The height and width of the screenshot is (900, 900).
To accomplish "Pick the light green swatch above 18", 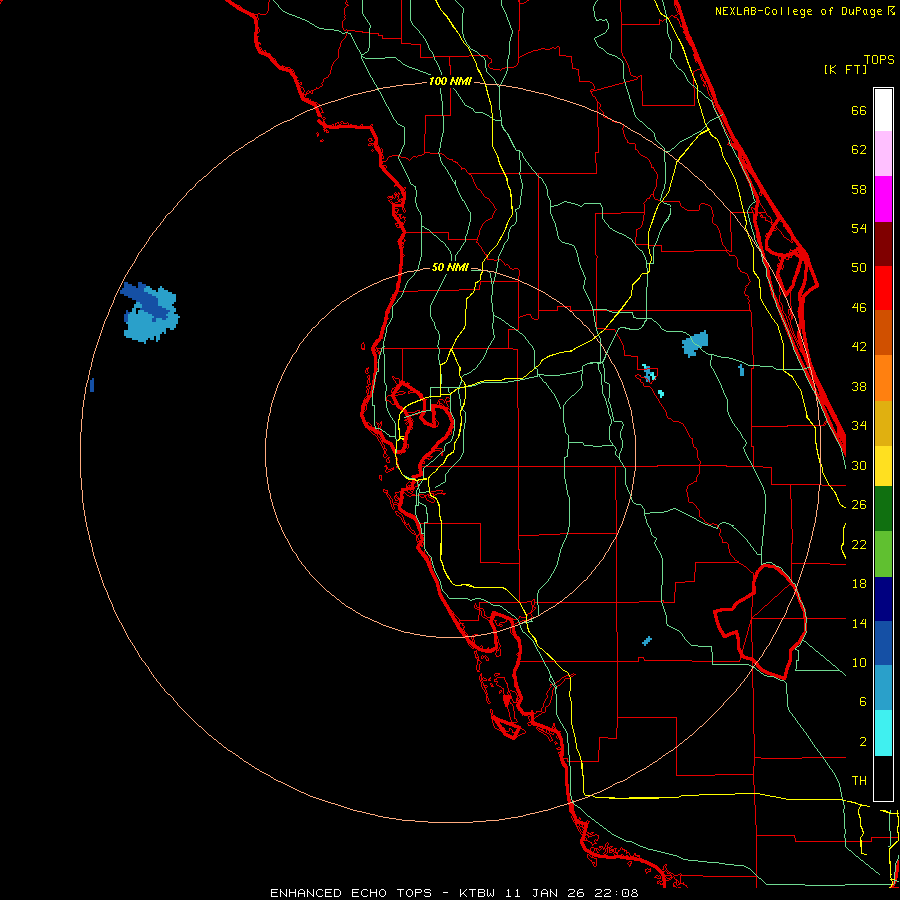I will [883, 554].
